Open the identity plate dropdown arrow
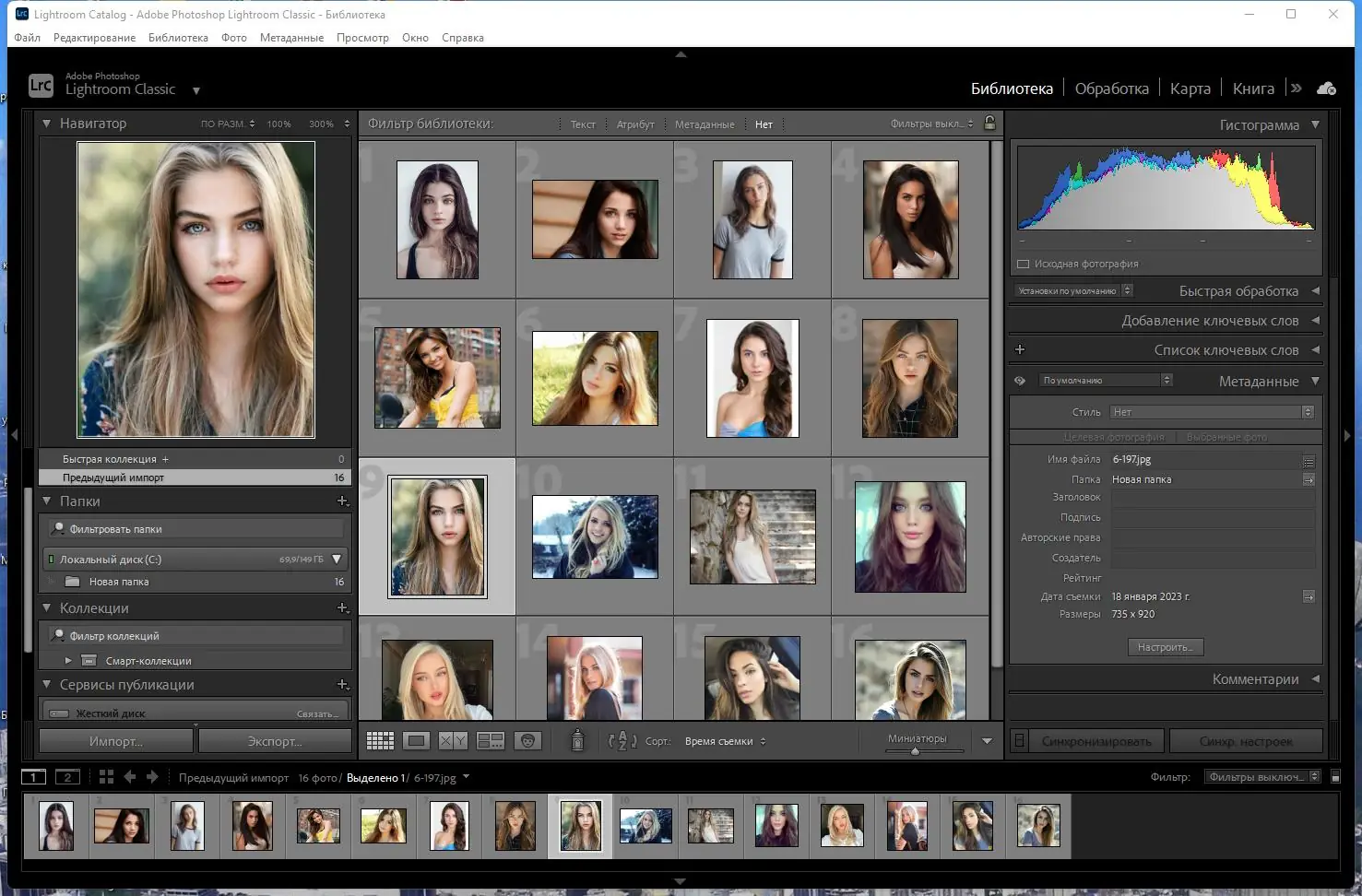Image resolution: width=1362 pixels, height=896 pixels. point(196,90)
